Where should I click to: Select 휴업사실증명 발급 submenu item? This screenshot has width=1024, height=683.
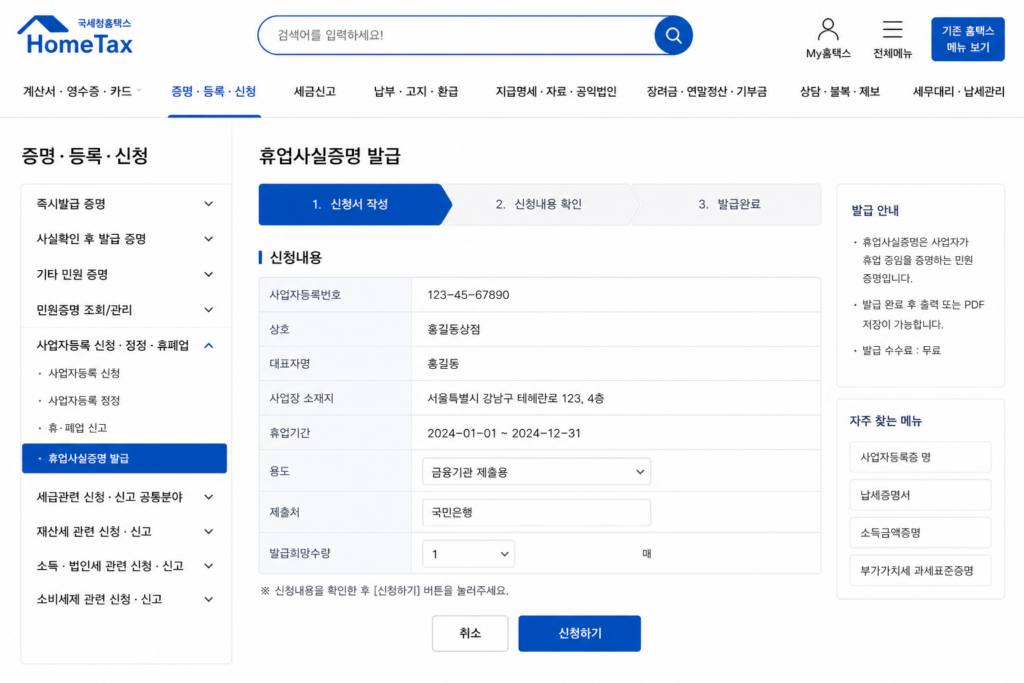click(124, 458)
